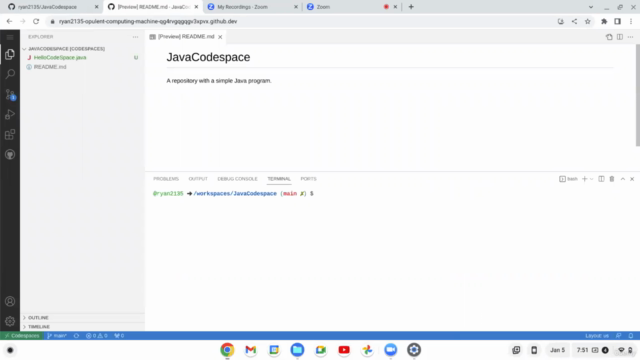Expand the Timeline section
The height and width of the screenshot is (360, 640).
[x=82, y=327]
